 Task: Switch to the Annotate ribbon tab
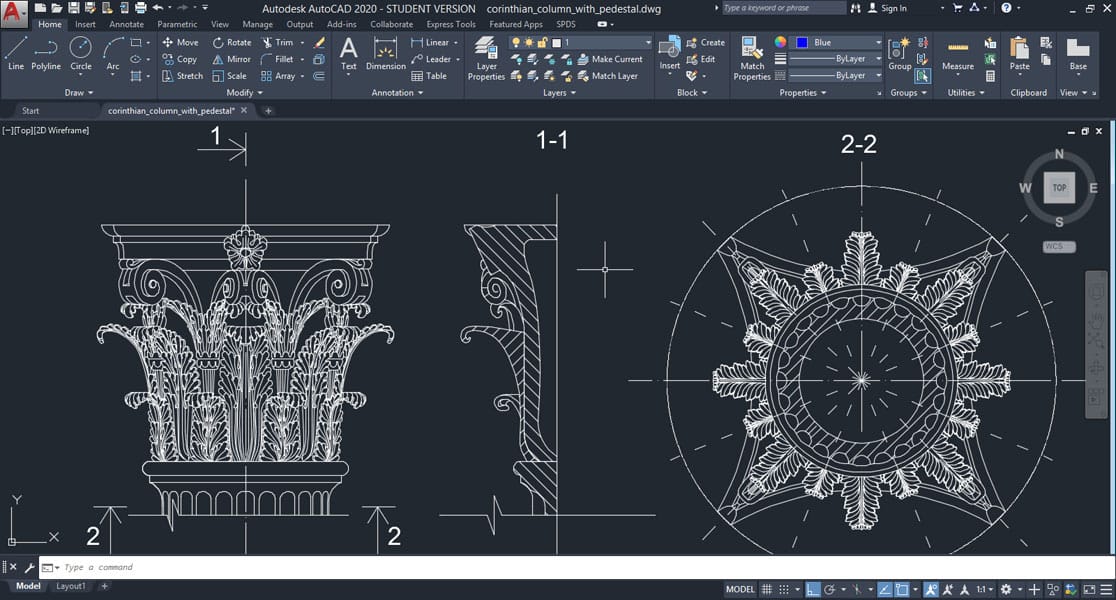pyautogui.click(x=126, y=24)
